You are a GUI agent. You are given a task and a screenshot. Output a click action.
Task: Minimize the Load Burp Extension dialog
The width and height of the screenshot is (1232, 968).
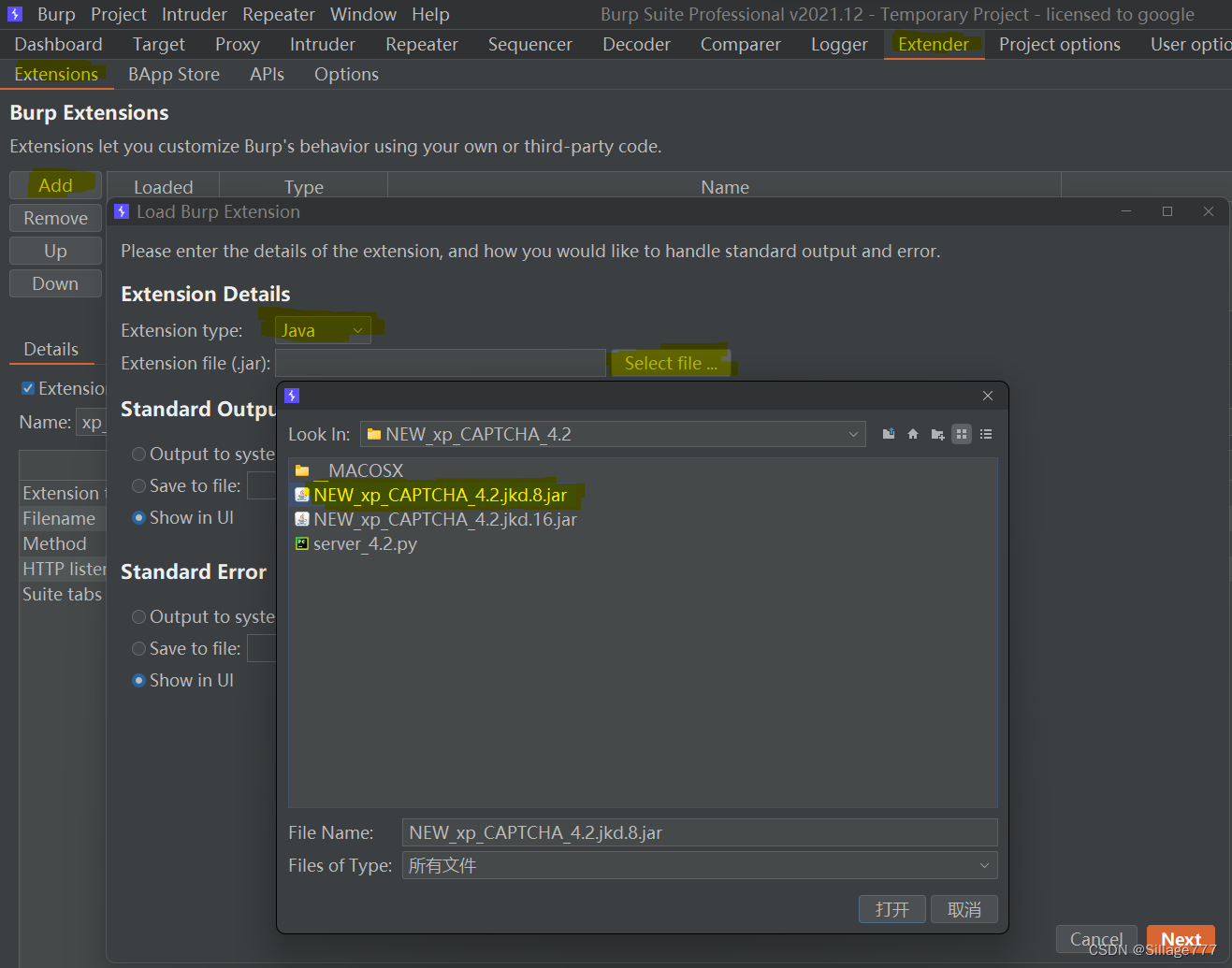1126,211
